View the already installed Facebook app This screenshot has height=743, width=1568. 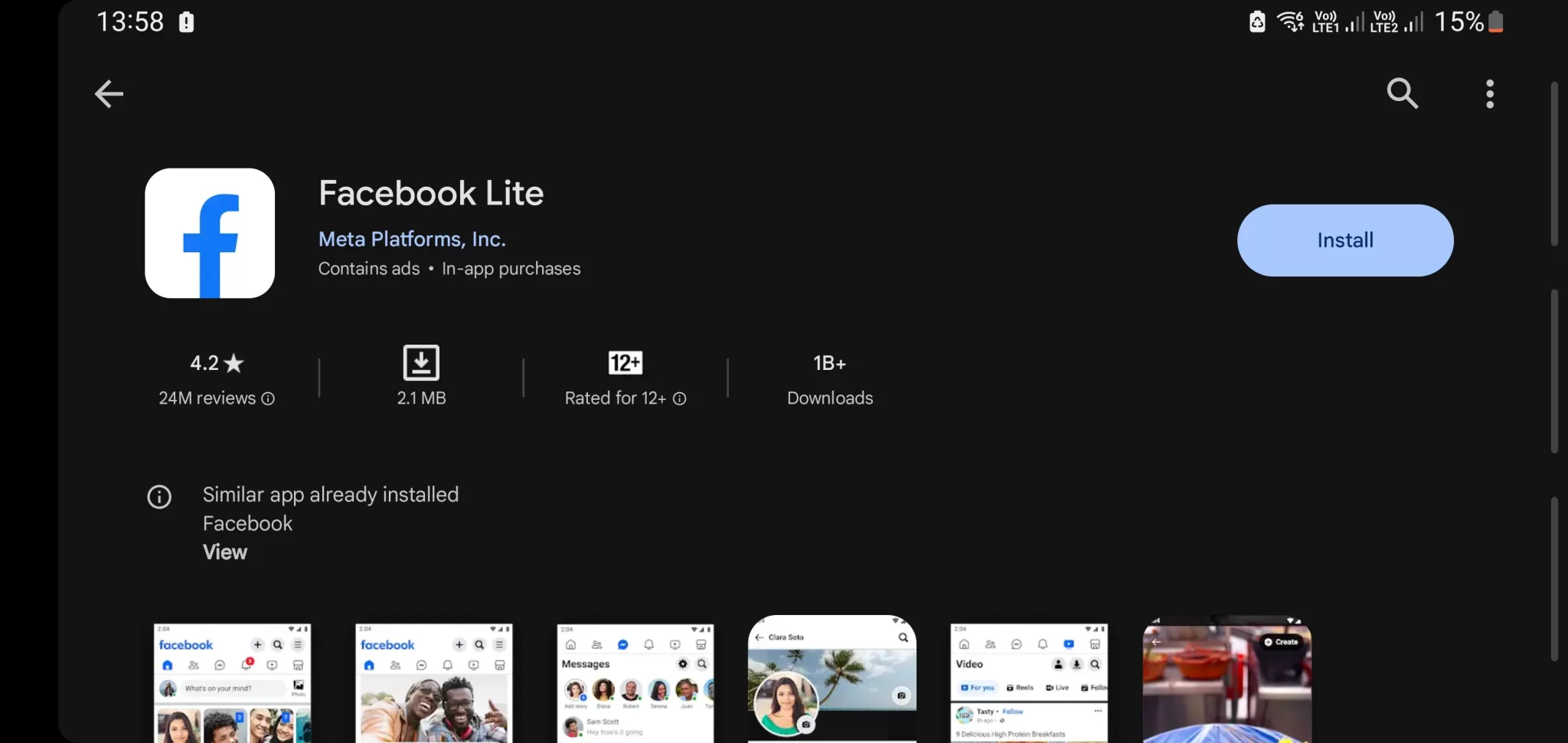click(x=225, y=552)
